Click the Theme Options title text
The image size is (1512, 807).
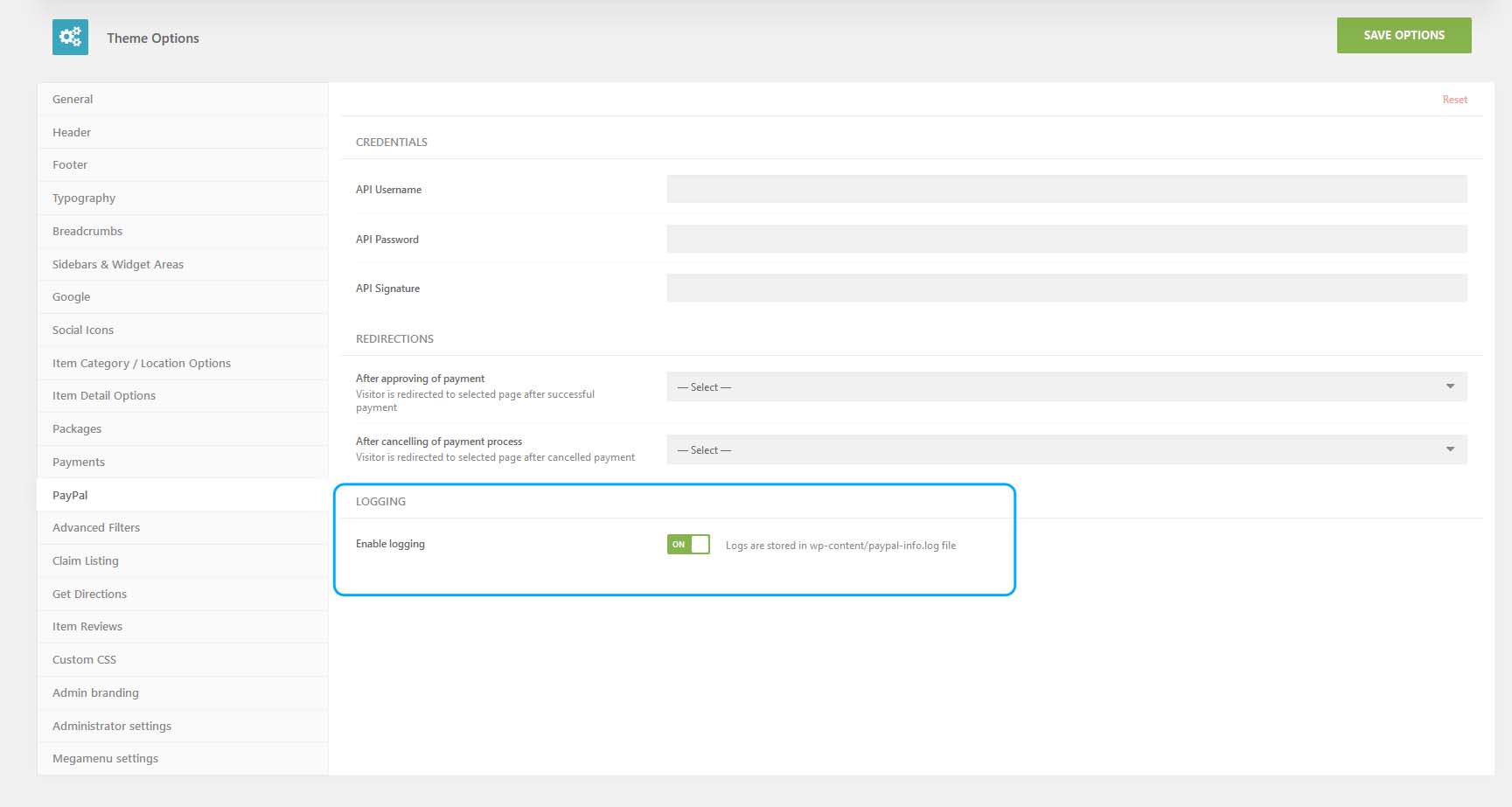pos(153,38)
